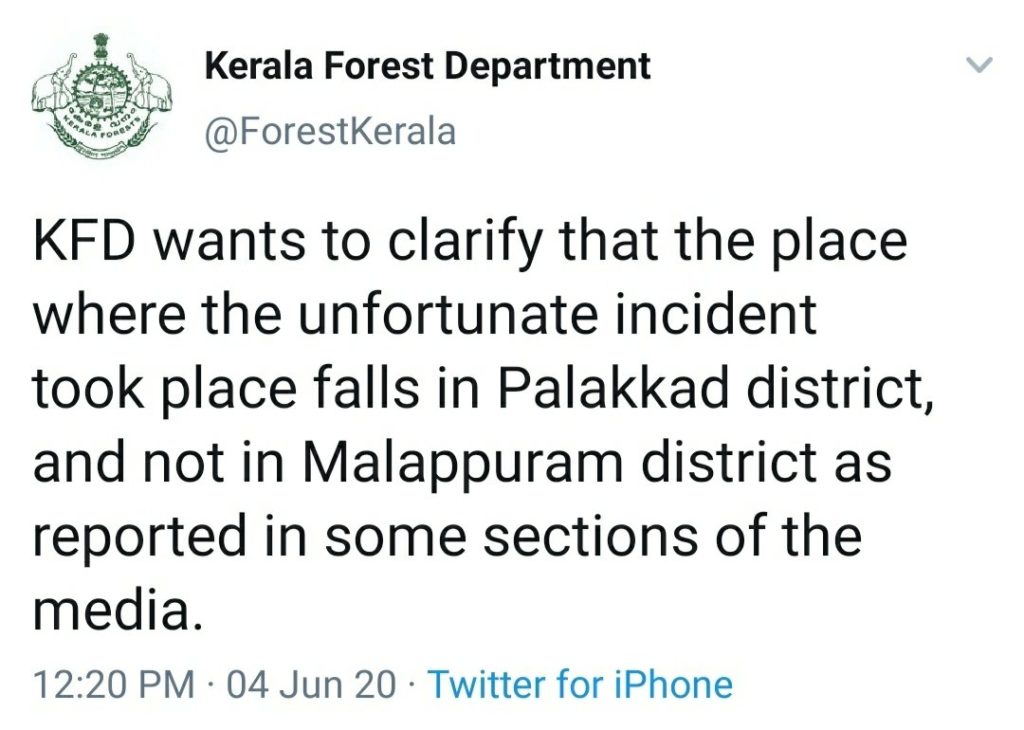
Task: Click the word wants in the first line
Action: coord(229,242)
